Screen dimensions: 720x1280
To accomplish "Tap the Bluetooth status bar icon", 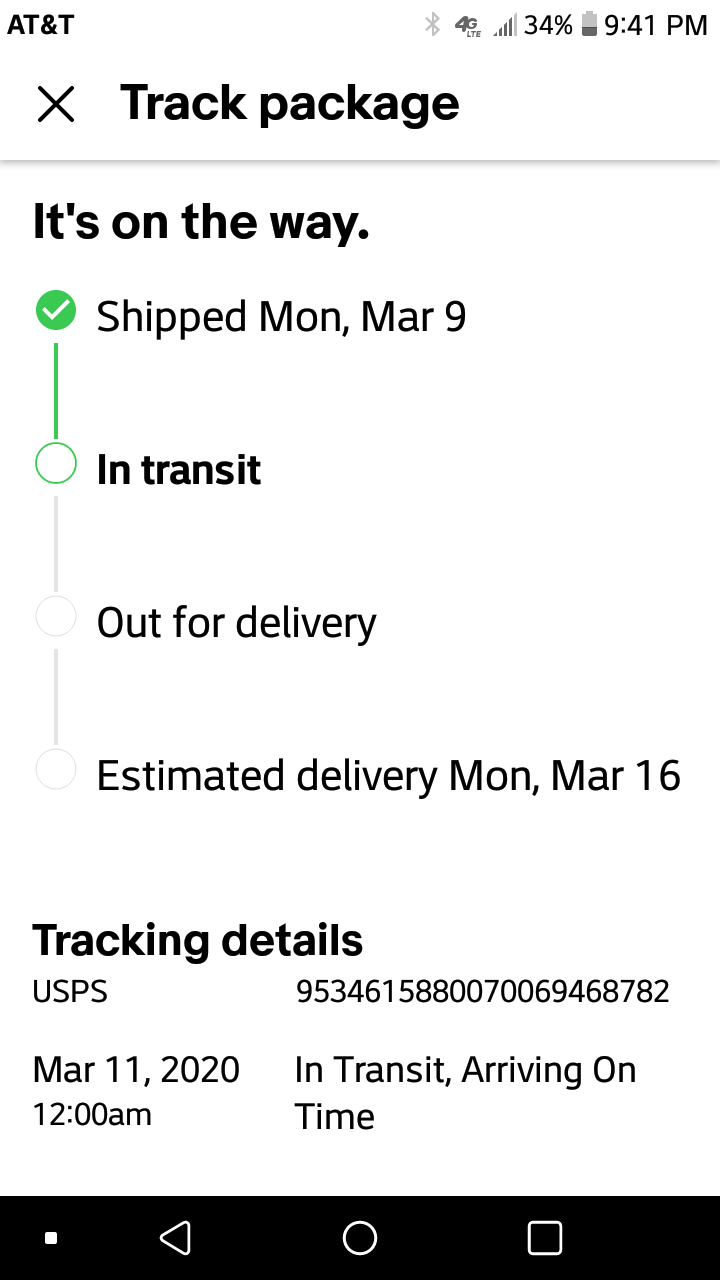I will (432, 25).
